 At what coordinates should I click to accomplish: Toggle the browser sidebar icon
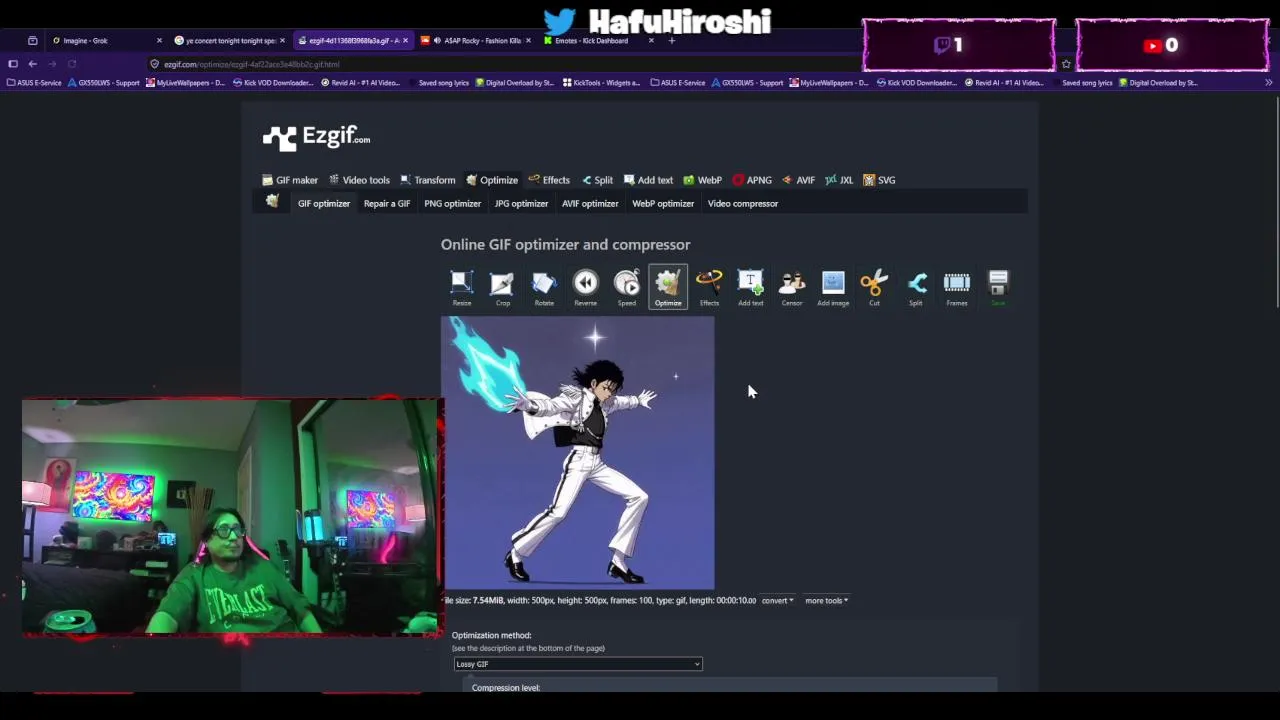click(x=12, y=64)
